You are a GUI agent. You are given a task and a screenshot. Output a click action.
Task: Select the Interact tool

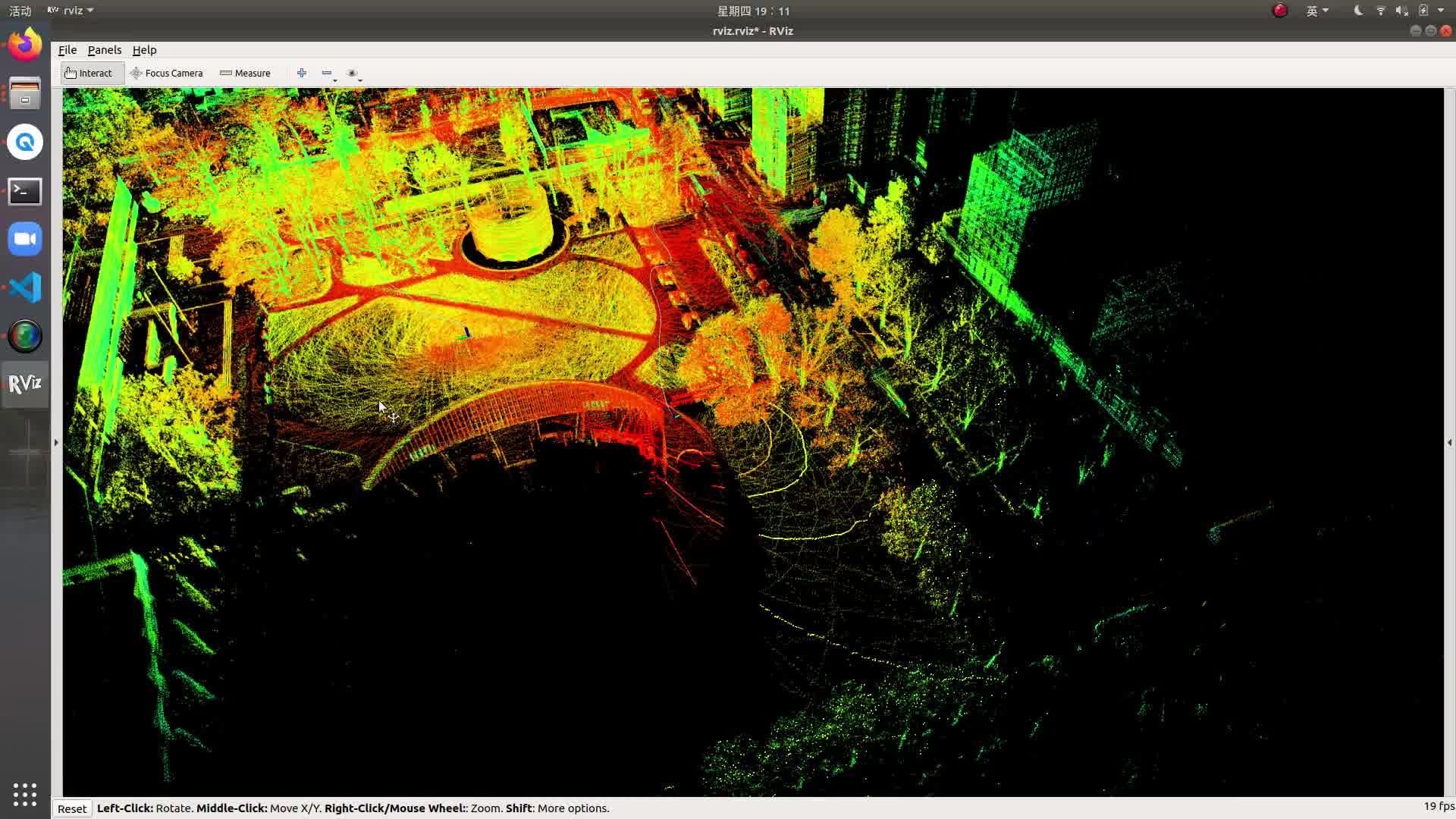[91, 73]
